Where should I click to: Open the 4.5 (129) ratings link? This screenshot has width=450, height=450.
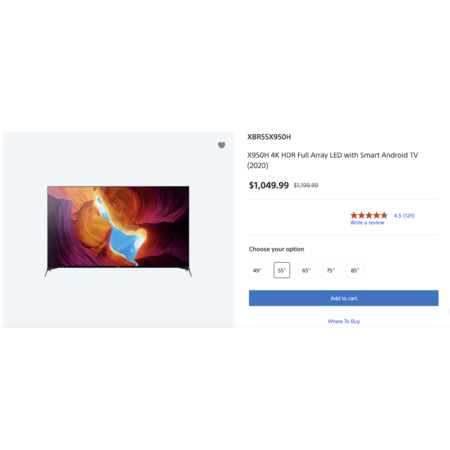[404, 216]
